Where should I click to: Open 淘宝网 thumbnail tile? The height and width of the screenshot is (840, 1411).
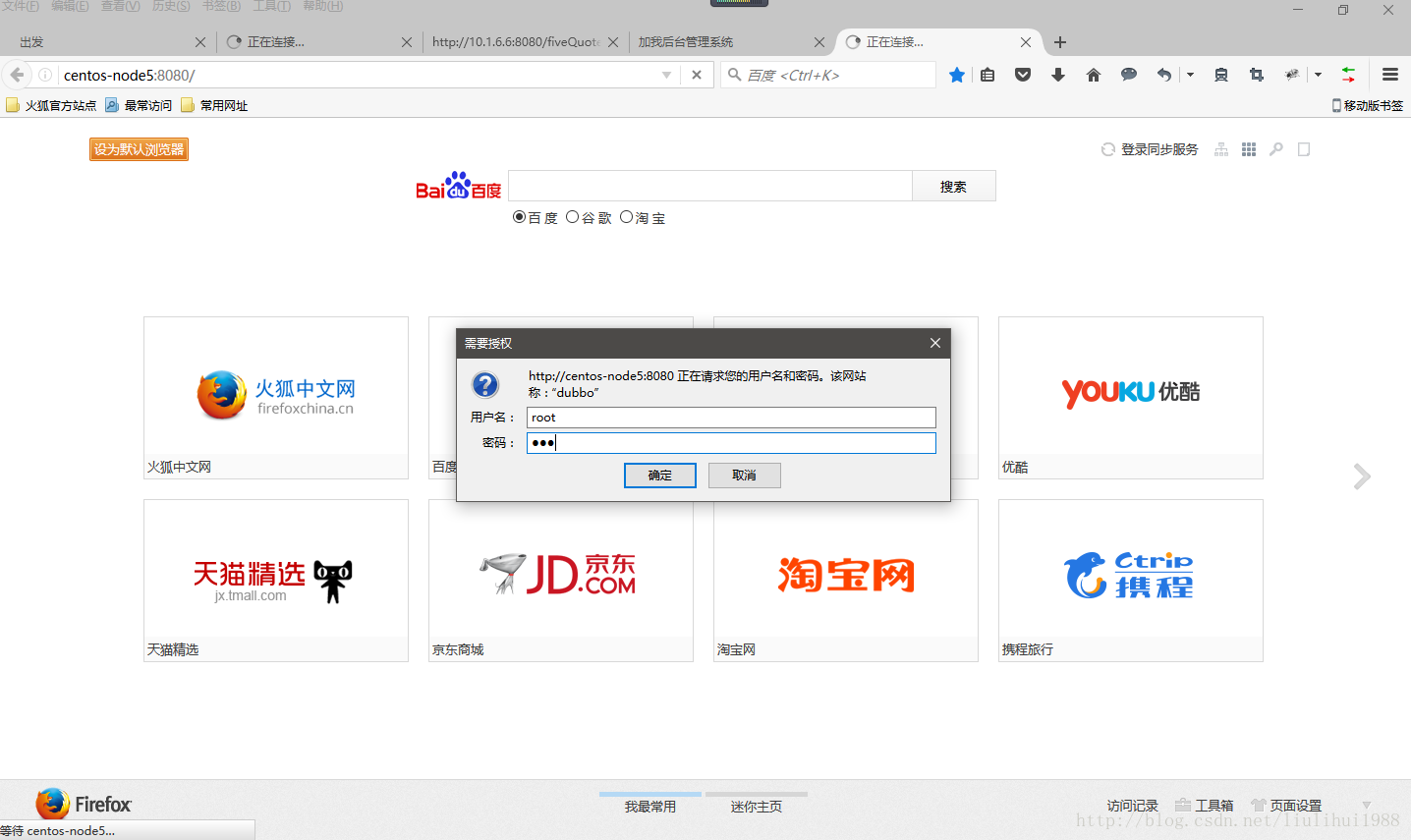846,581
